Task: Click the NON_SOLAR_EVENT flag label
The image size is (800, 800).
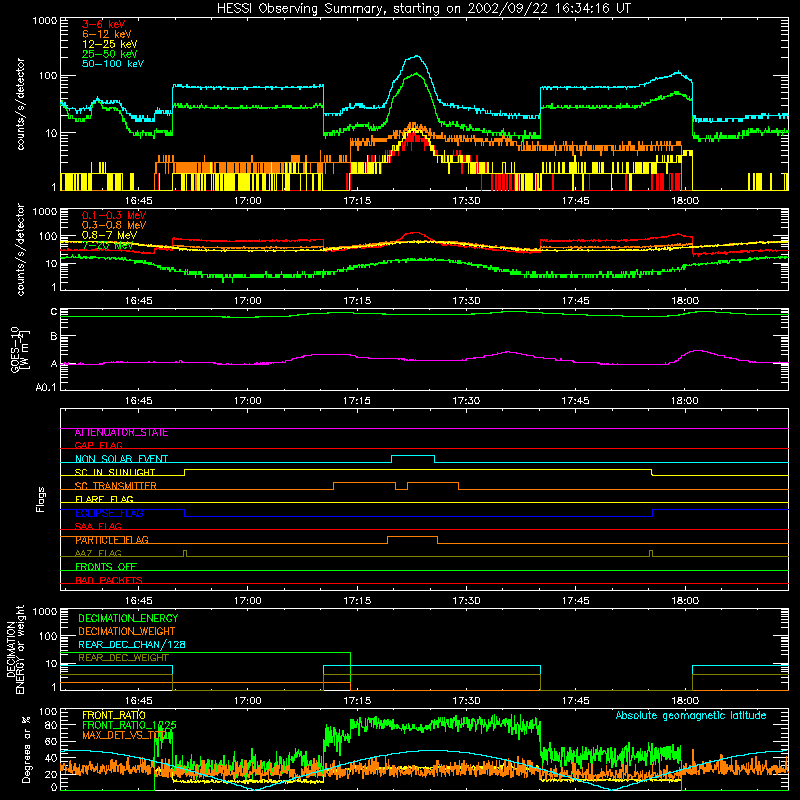Action: [121, 459]
